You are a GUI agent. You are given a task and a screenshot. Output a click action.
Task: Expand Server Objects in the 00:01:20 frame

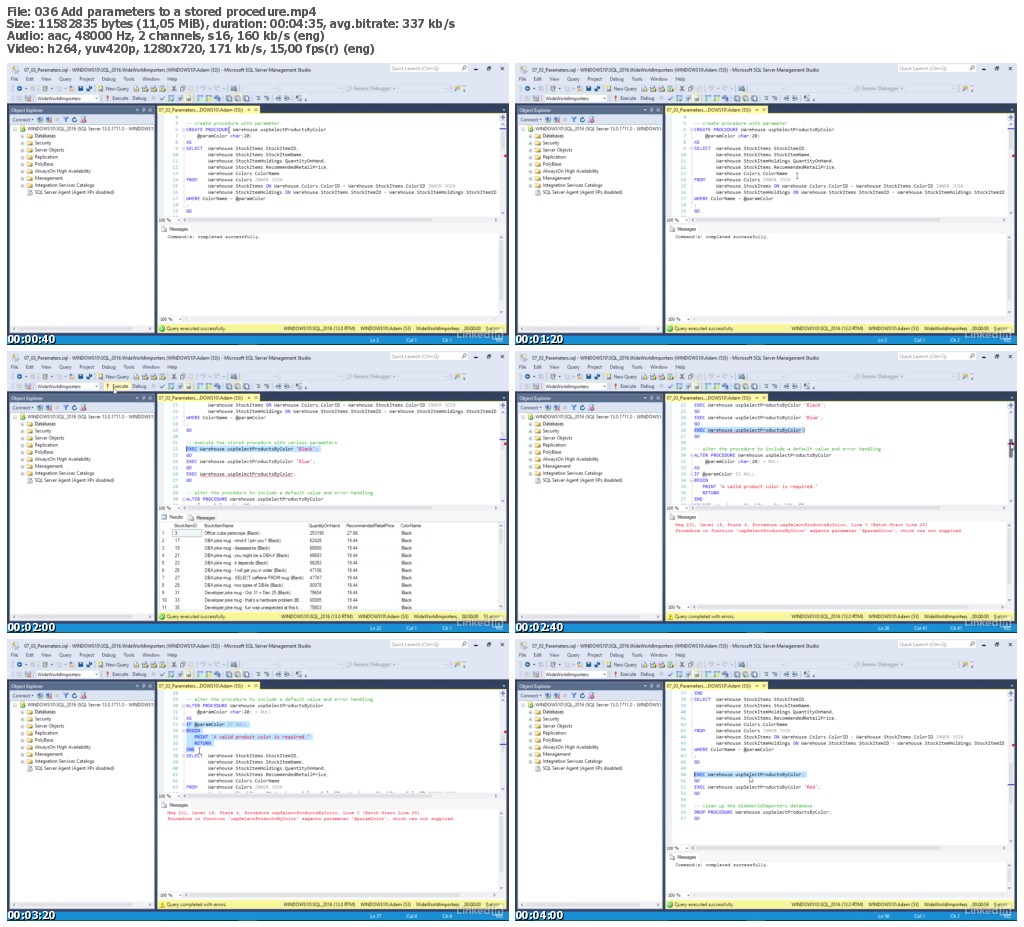530,150
